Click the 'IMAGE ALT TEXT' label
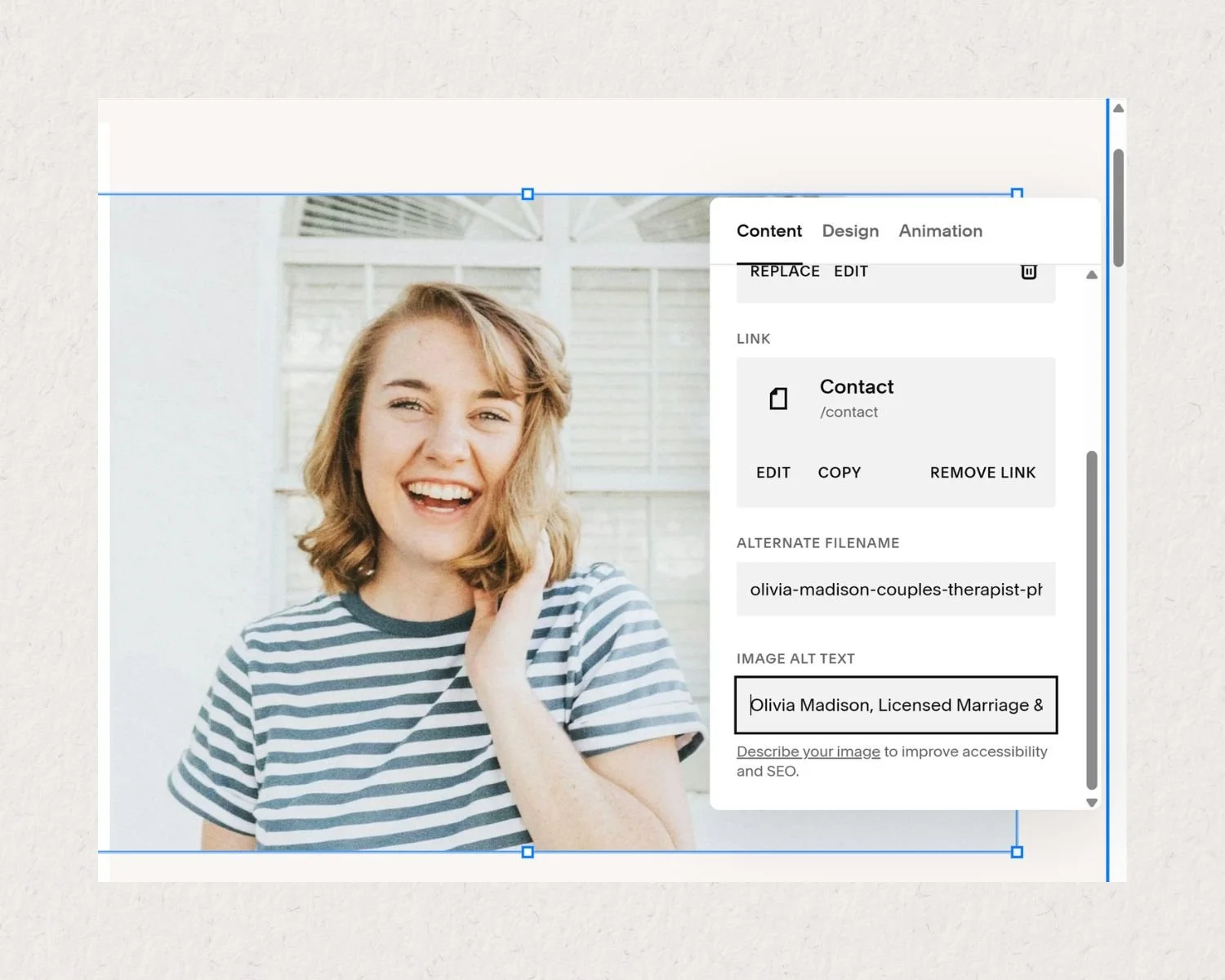1225x980 pixels. [795, 659]
